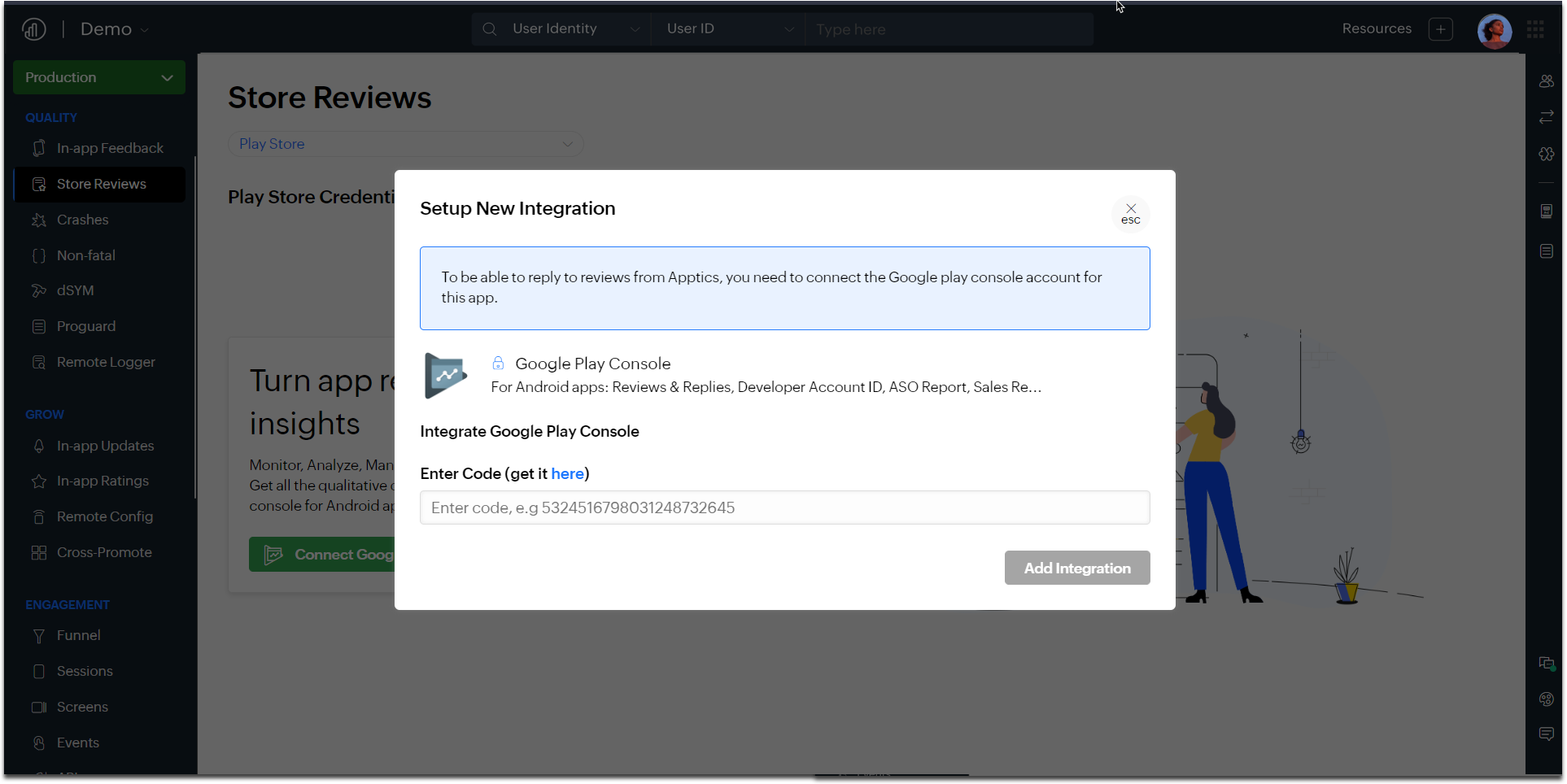This screenshot has height=784, width=1567.
Task: Click the users icon in right rail
Action: pos(1546,81)
